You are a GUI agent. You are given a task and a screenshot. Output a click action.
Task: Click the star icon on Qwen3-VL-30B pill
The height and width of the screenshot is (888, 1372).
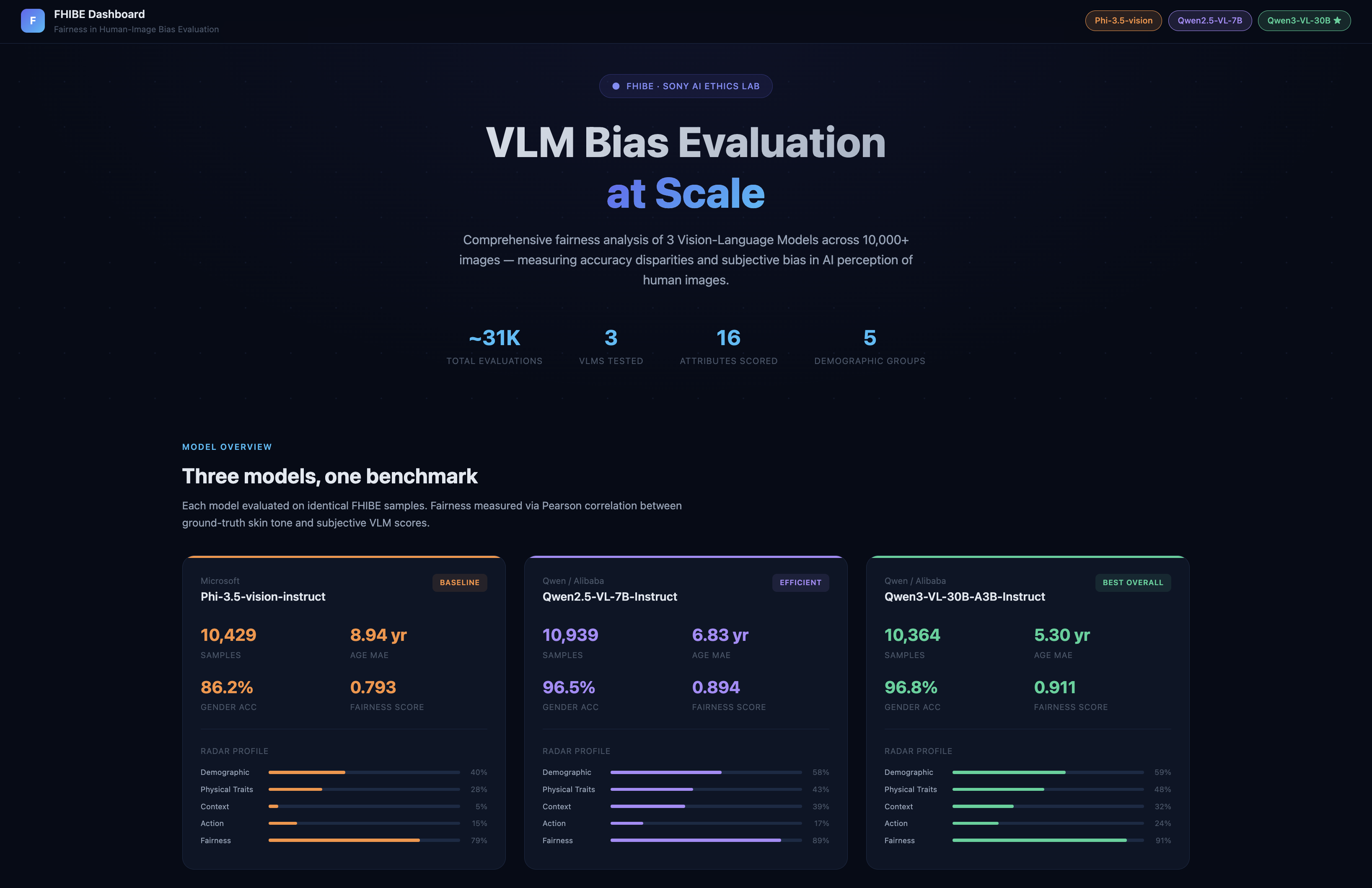click(x=1337, y=21)
